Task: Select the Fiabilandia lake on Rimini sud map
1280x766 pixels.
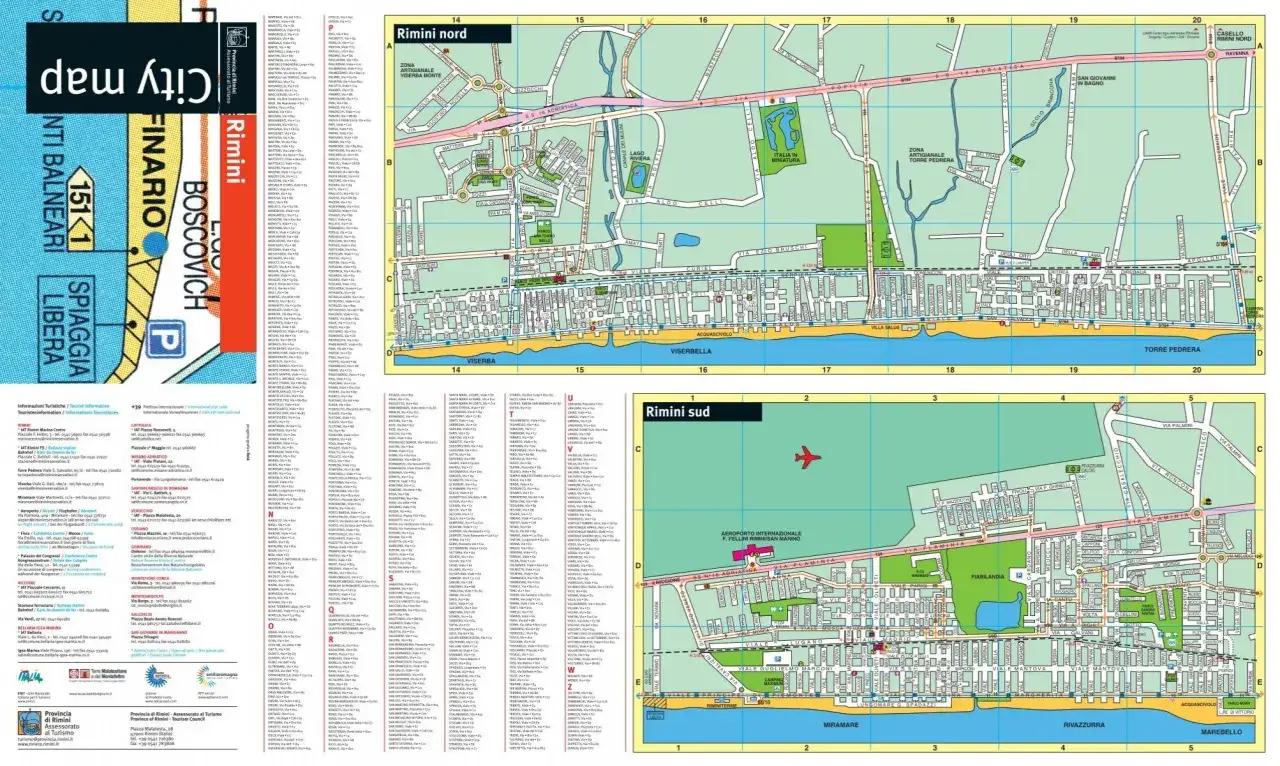Action: (x=997, y=615)
